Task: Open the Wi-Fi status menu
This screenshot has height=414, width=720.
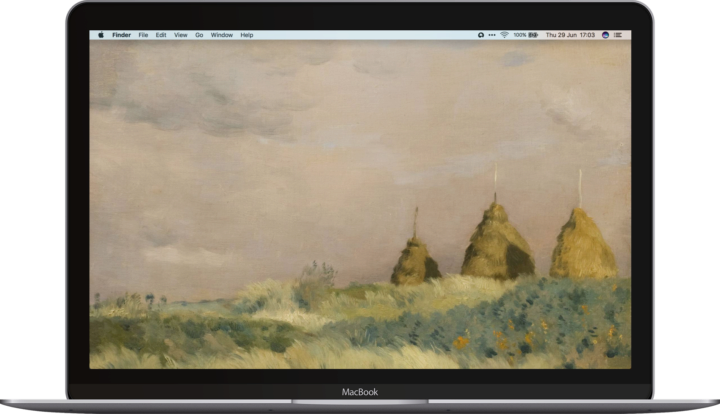Action: click(504, 35)
